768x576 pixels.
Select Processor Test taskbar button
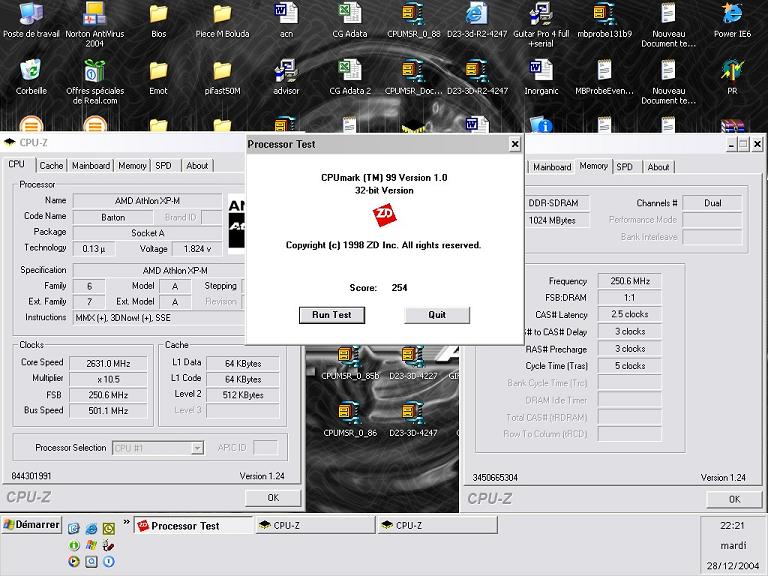coord(193,526)
